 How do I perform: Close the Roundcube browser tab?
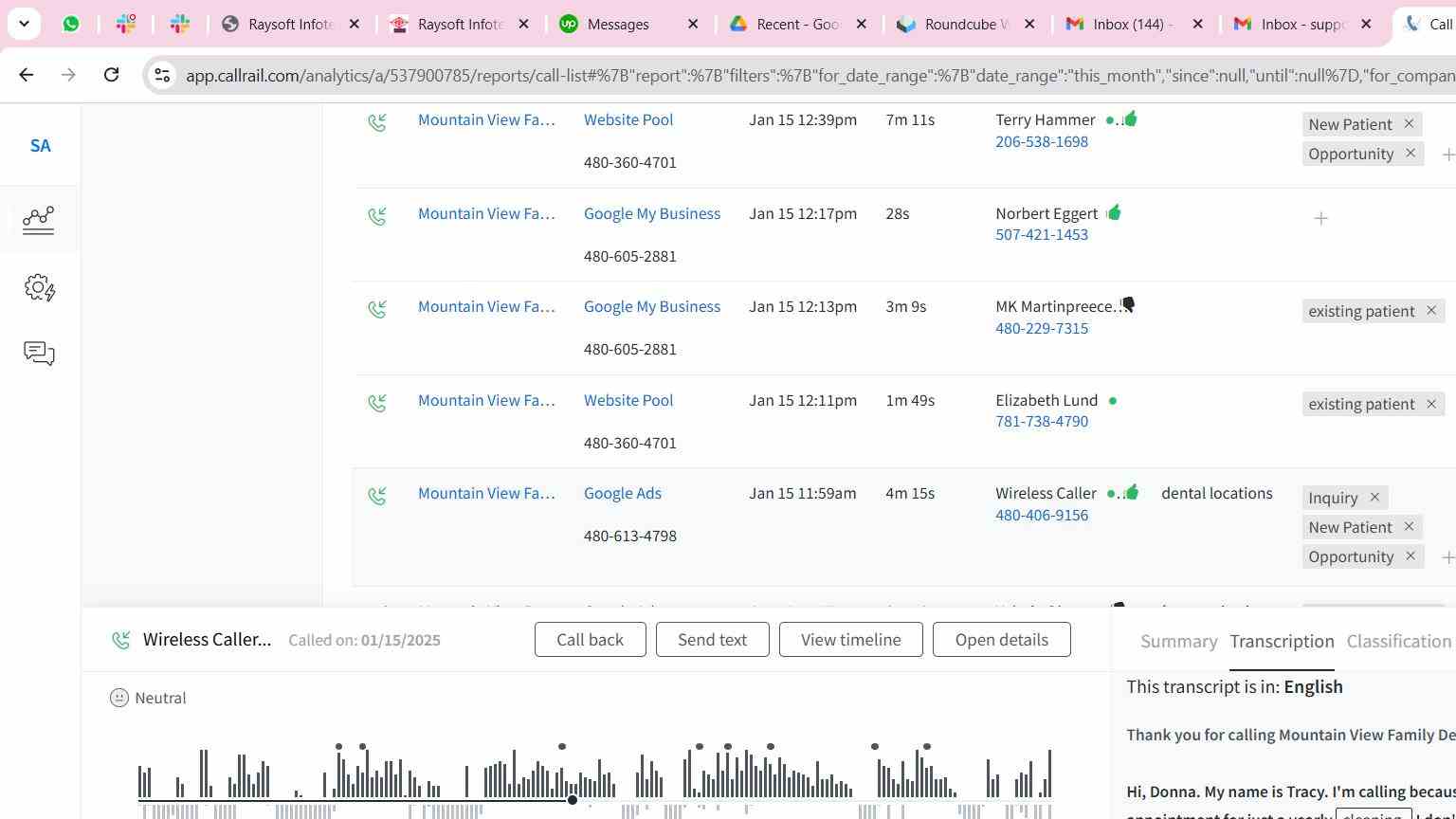coord(1029,24)
